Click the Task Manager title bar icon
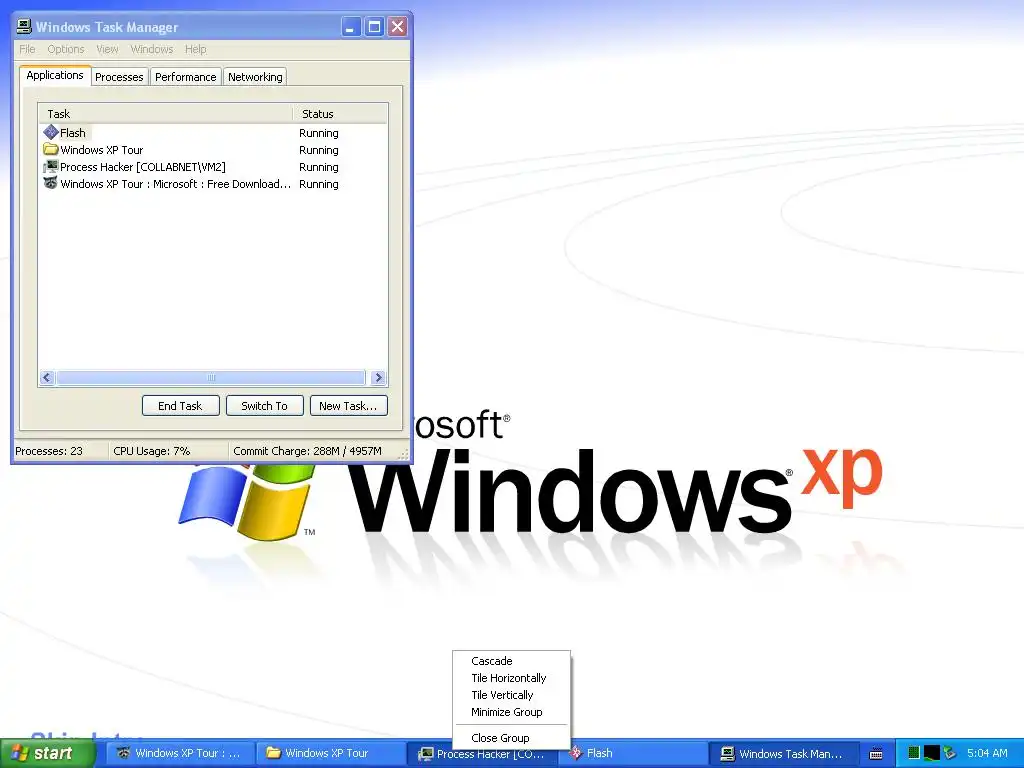The image size is (1024, 768). coord(24,27)
